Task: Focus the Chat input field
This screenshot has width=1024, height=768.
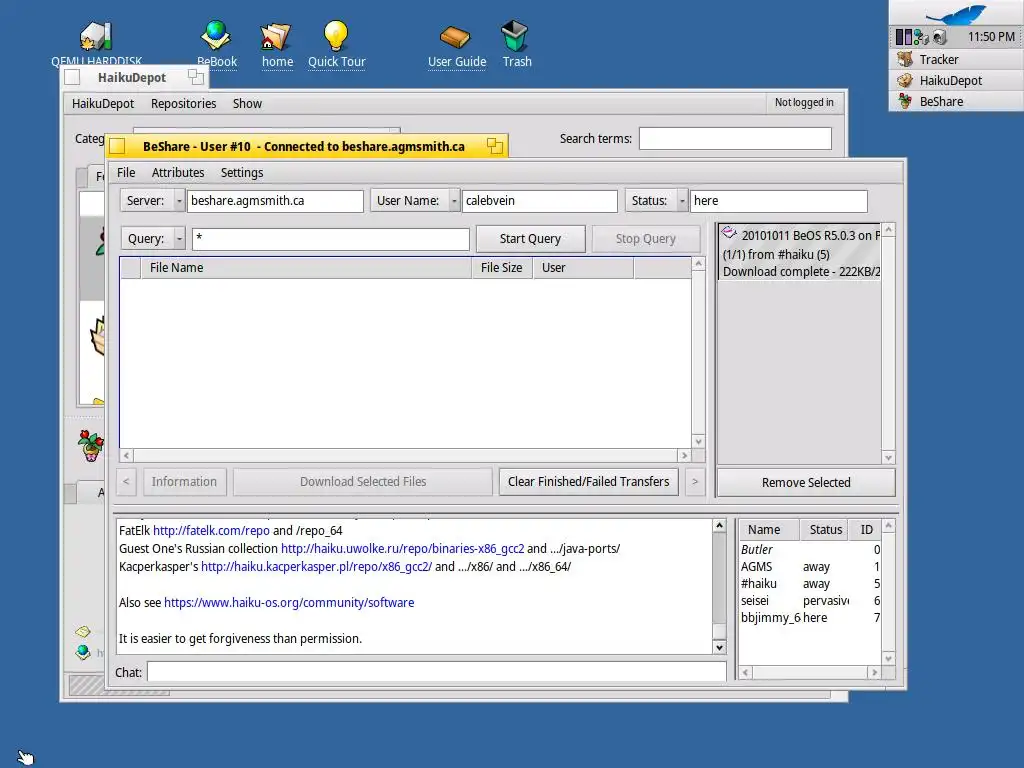Action: 436,672
